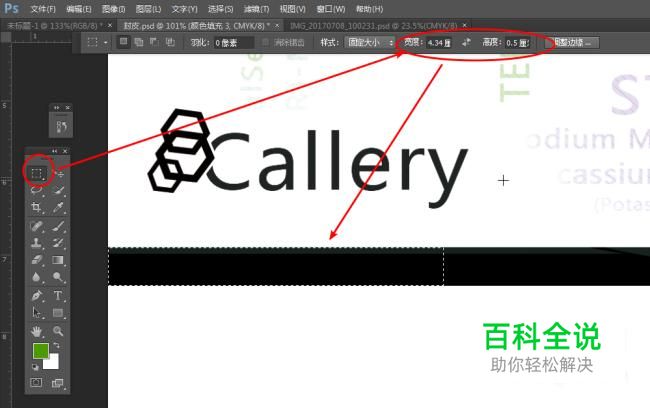Select the Gradient tool

tap(58, 260)
